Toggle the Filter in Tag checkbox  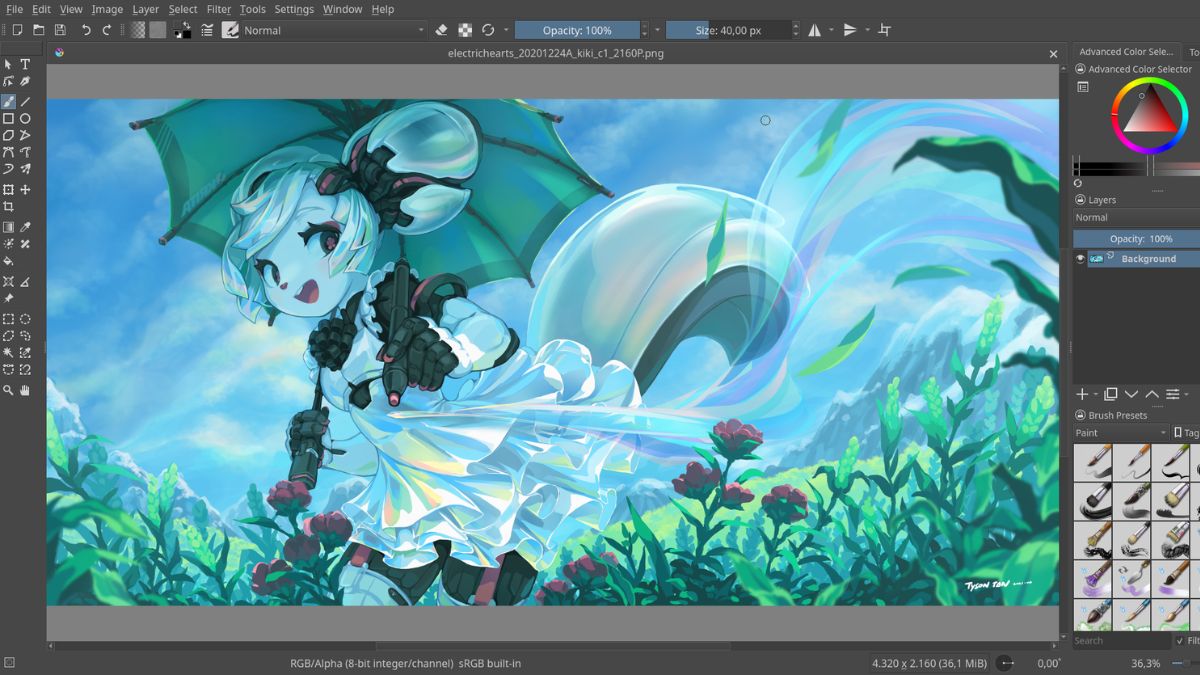(1181, 641)
